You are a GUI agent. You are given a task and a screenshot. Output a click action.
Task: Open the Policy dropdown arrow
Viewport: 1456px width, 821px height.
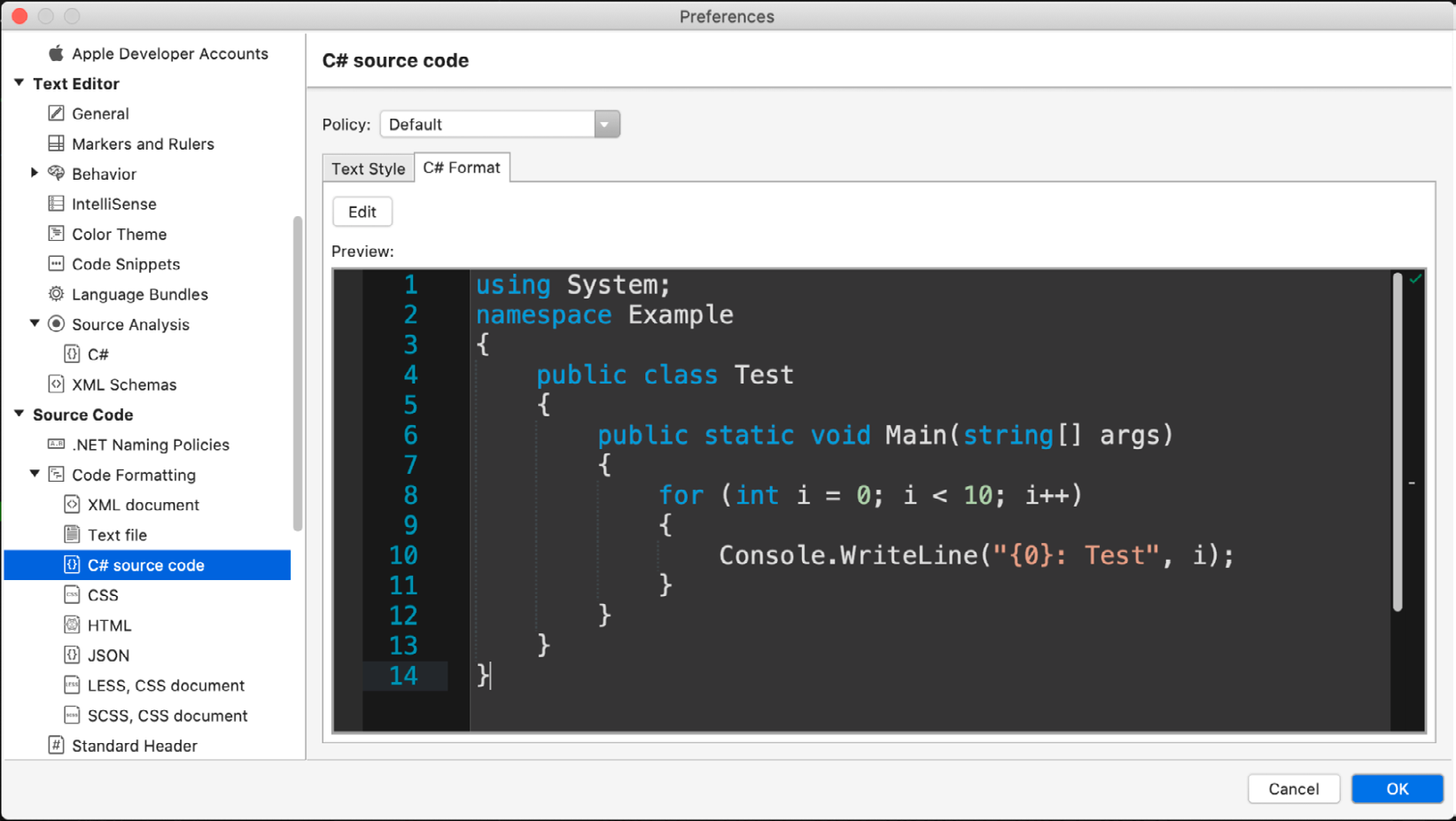606,124
